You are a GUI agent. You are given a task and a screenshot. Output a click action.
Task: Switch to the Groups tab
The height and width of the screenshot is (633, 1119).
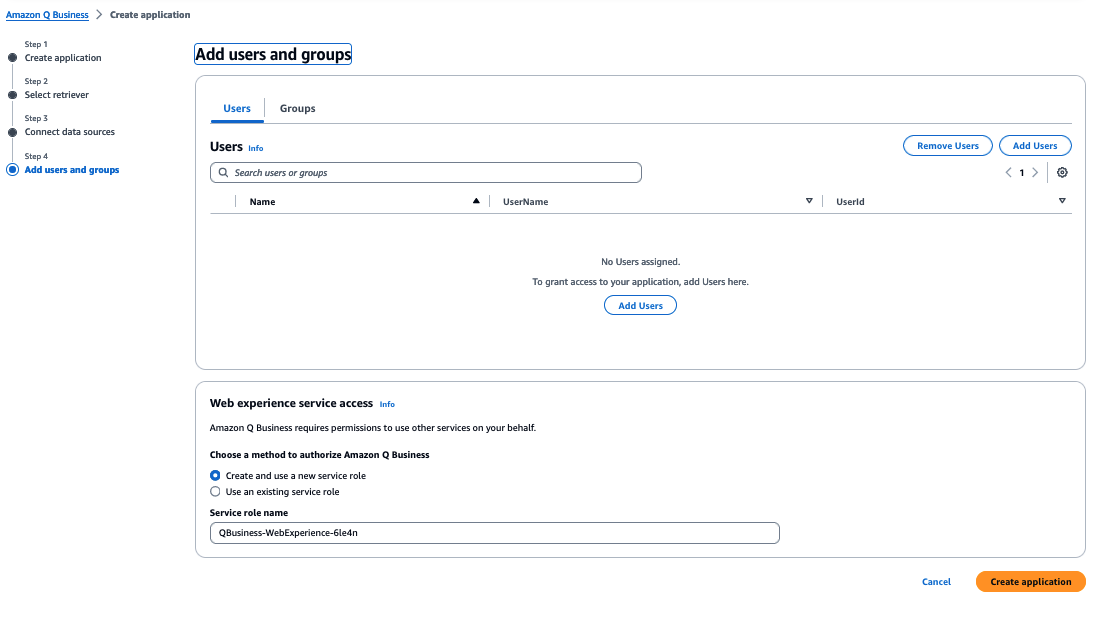coord(296,108)
